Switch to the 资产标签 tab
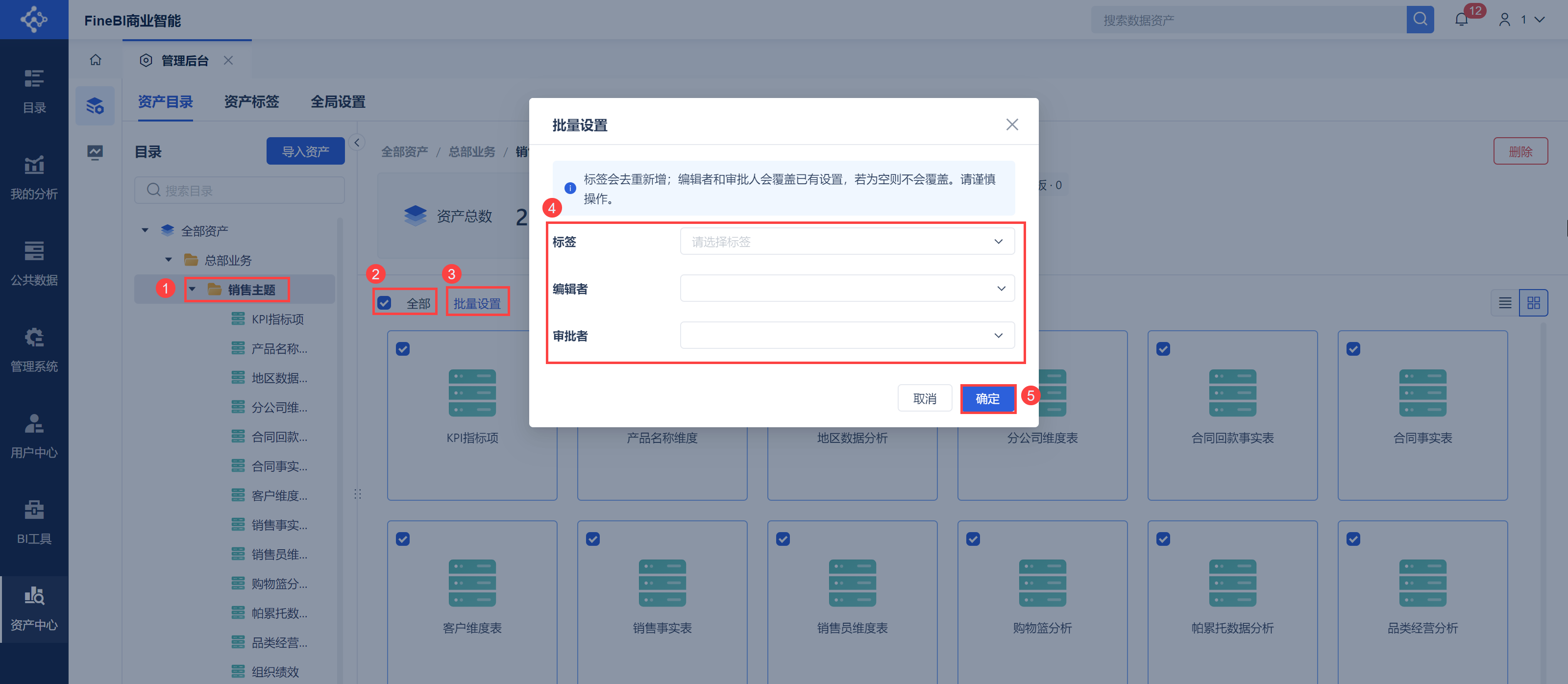This screenshot has width=1568, height=684. (x=251, y=101)
